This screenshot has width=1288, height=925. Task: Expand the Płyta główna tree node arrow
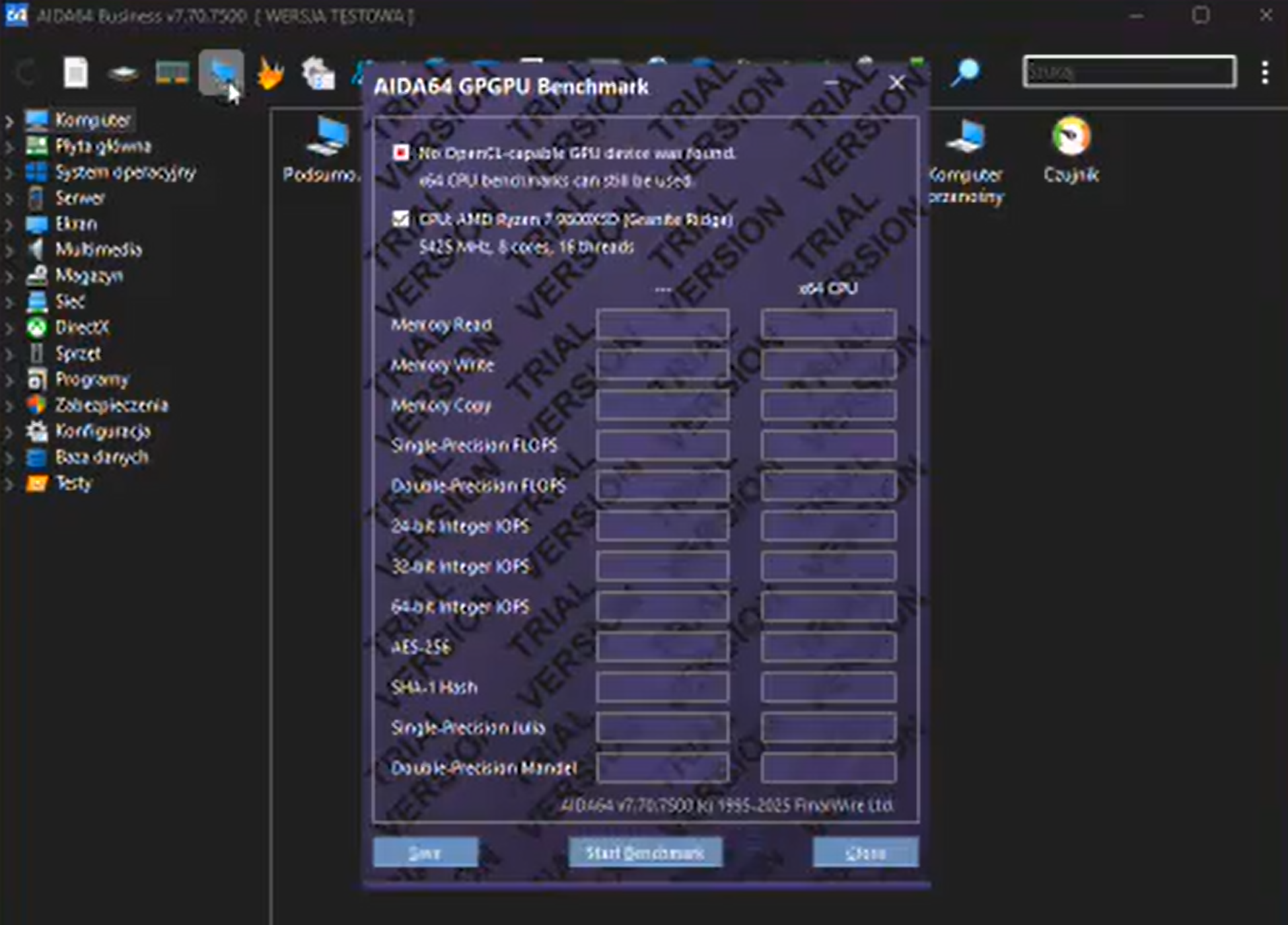[9, 146]
